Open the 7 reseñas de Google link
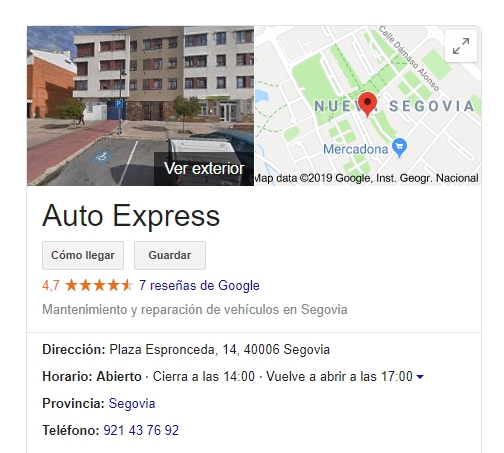This screenshot has width=504, height=453. point(199,286)
